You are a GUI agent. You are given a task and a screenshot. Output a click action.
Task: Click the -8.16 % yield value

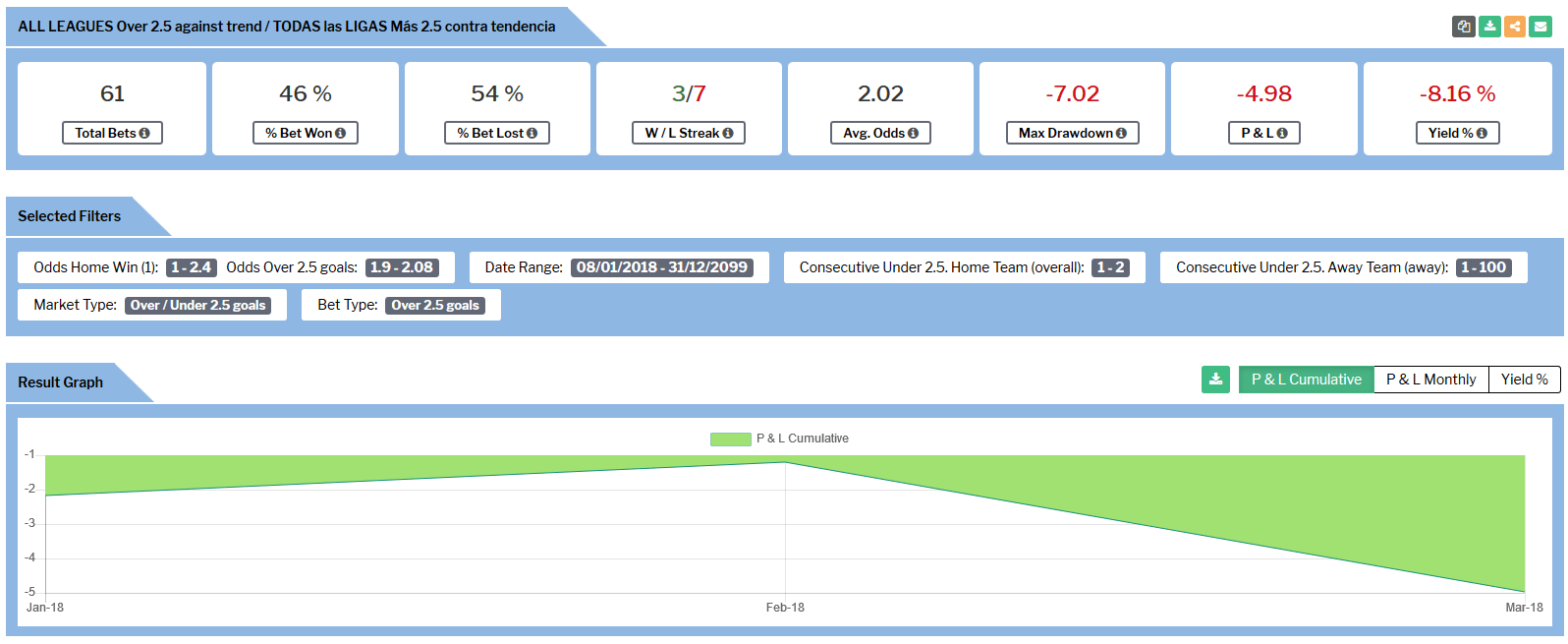pos(1457,94)
